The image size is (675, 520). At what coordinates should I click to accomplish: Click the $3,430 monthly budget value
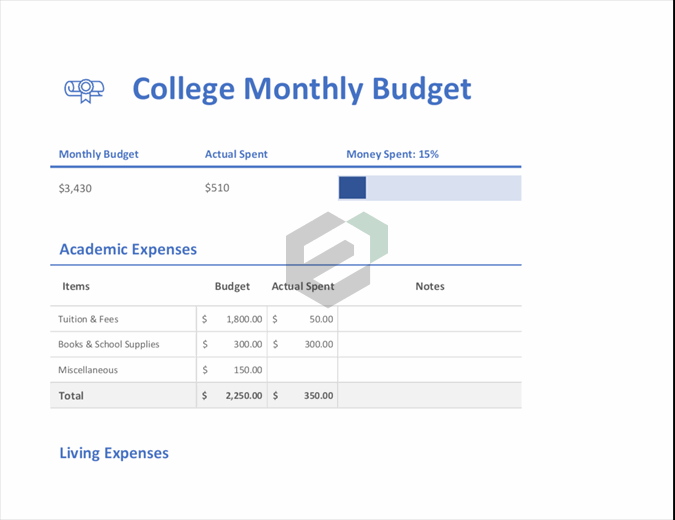click(75, 188)
